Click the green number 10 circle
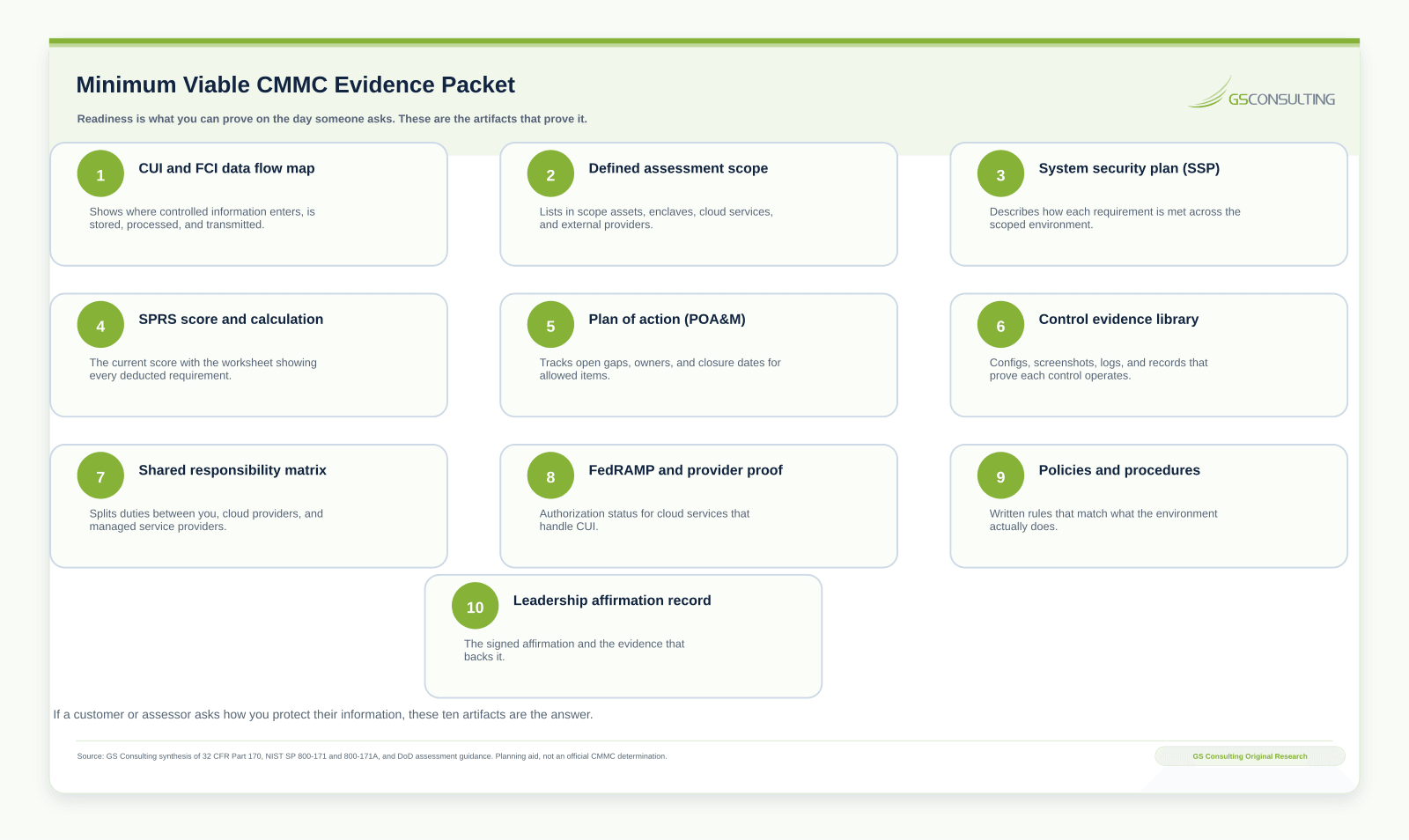This screenshot has width=1409, height=840. point(475,607)
